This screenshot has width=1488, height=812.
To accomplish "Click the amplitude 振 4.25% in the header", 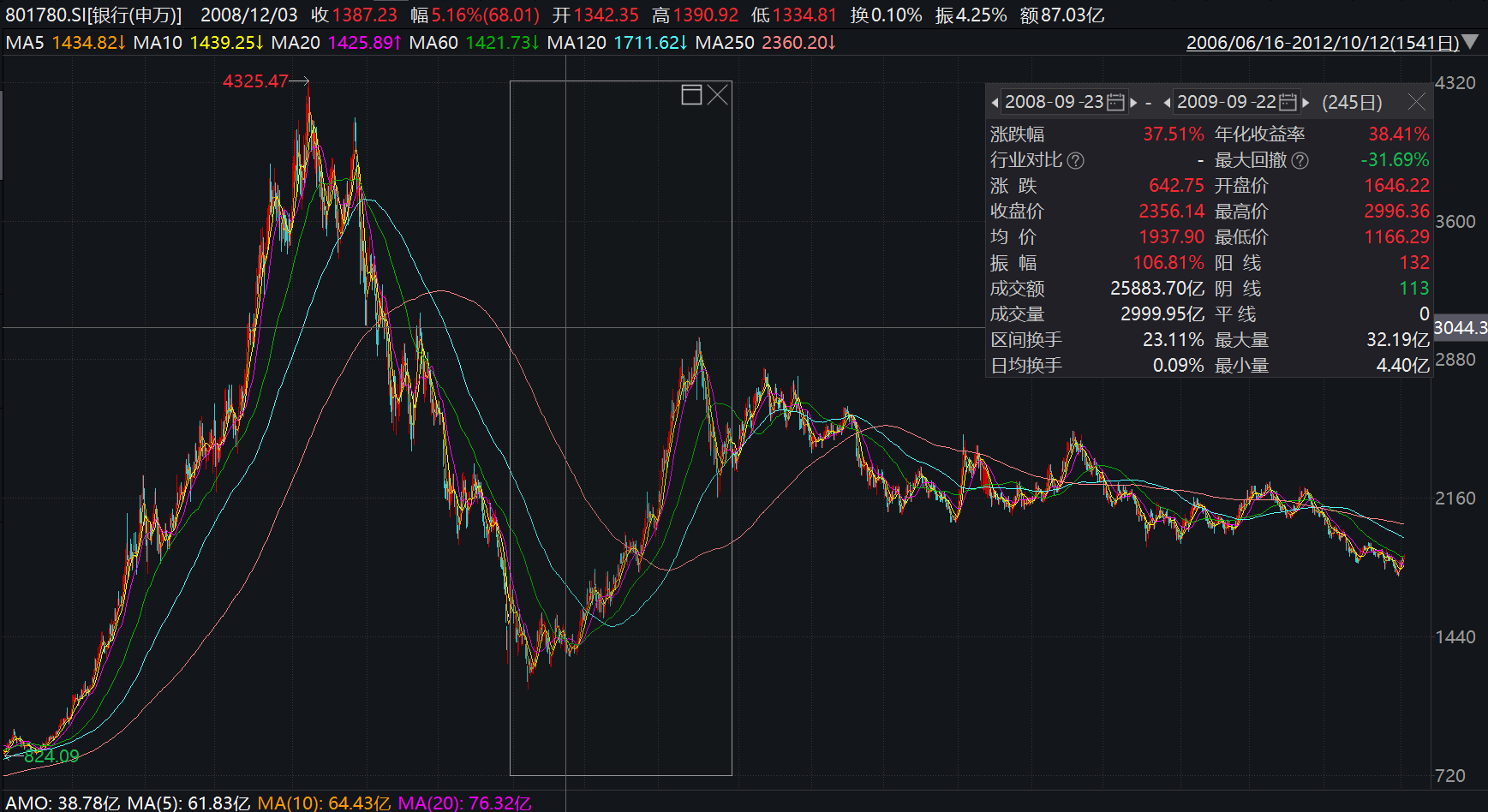I will point(971,15).
